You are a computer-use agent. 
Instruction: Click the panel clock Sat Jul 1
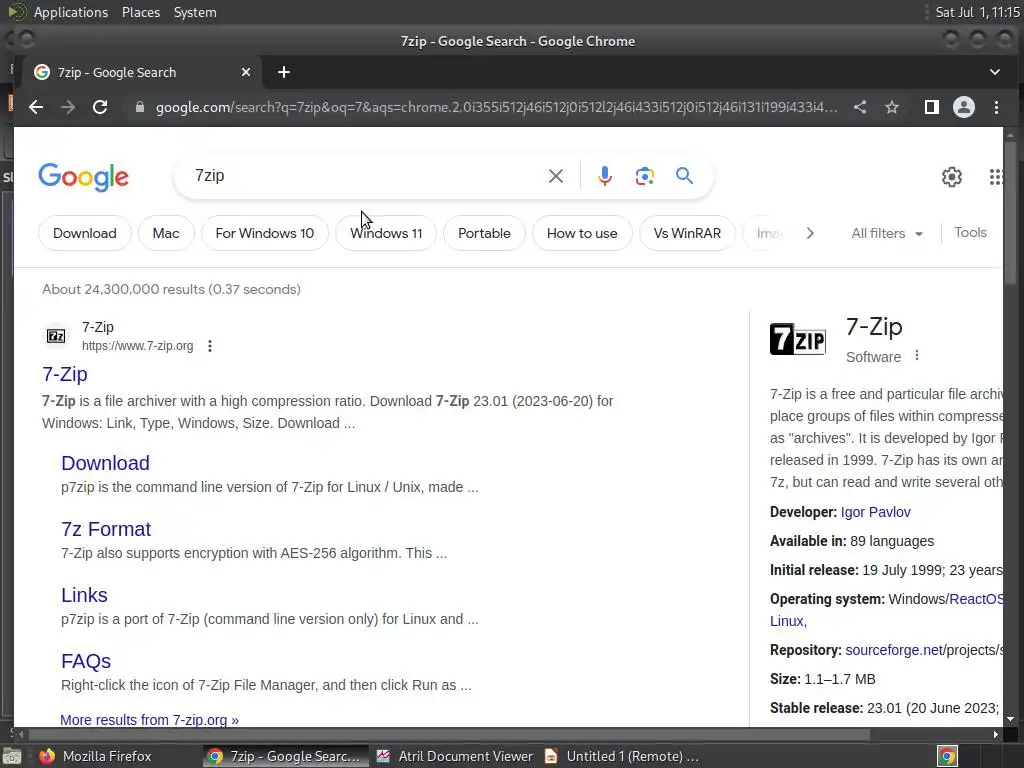(977, 12)
